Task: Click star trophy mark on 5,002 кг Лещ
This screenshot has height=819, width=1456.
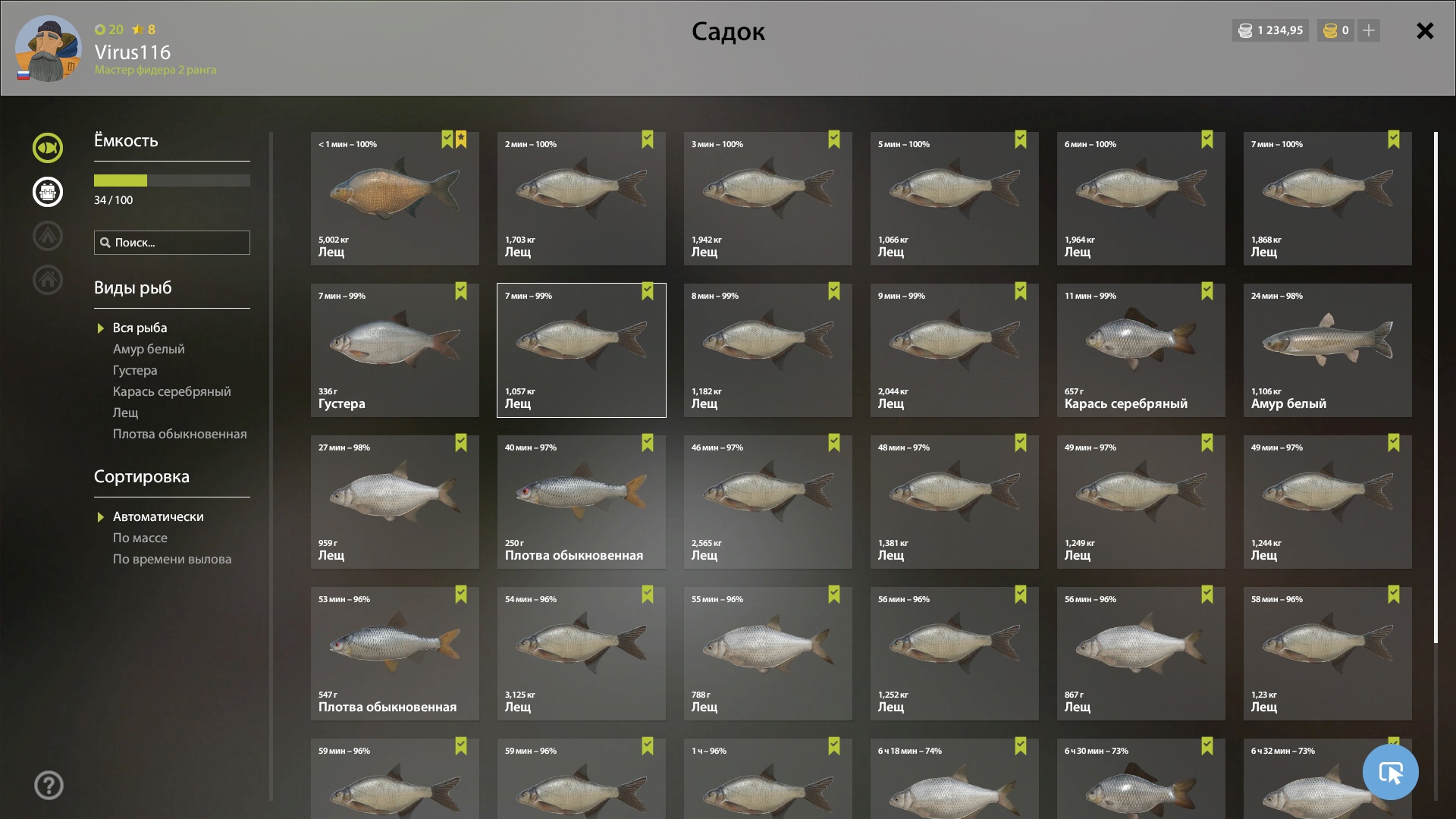Action: tap(461, 140)
